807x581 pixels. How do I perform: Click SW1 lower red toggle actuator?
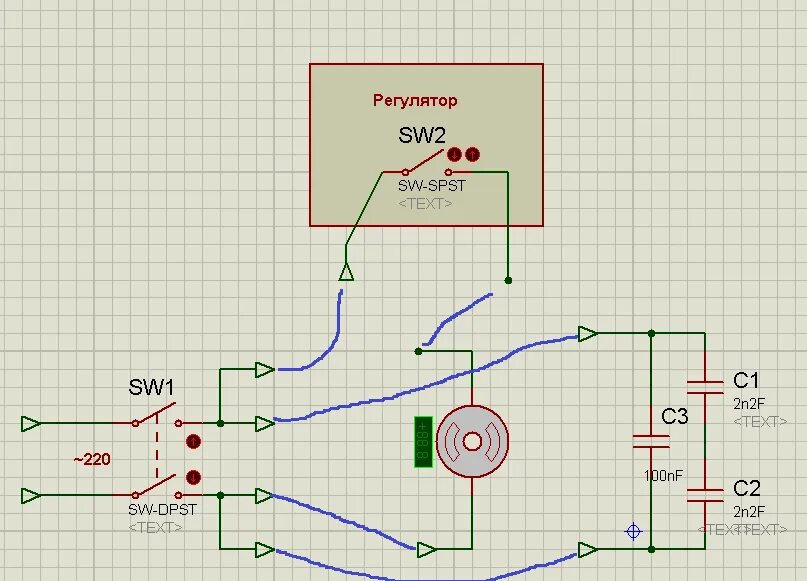pos(193,478)
